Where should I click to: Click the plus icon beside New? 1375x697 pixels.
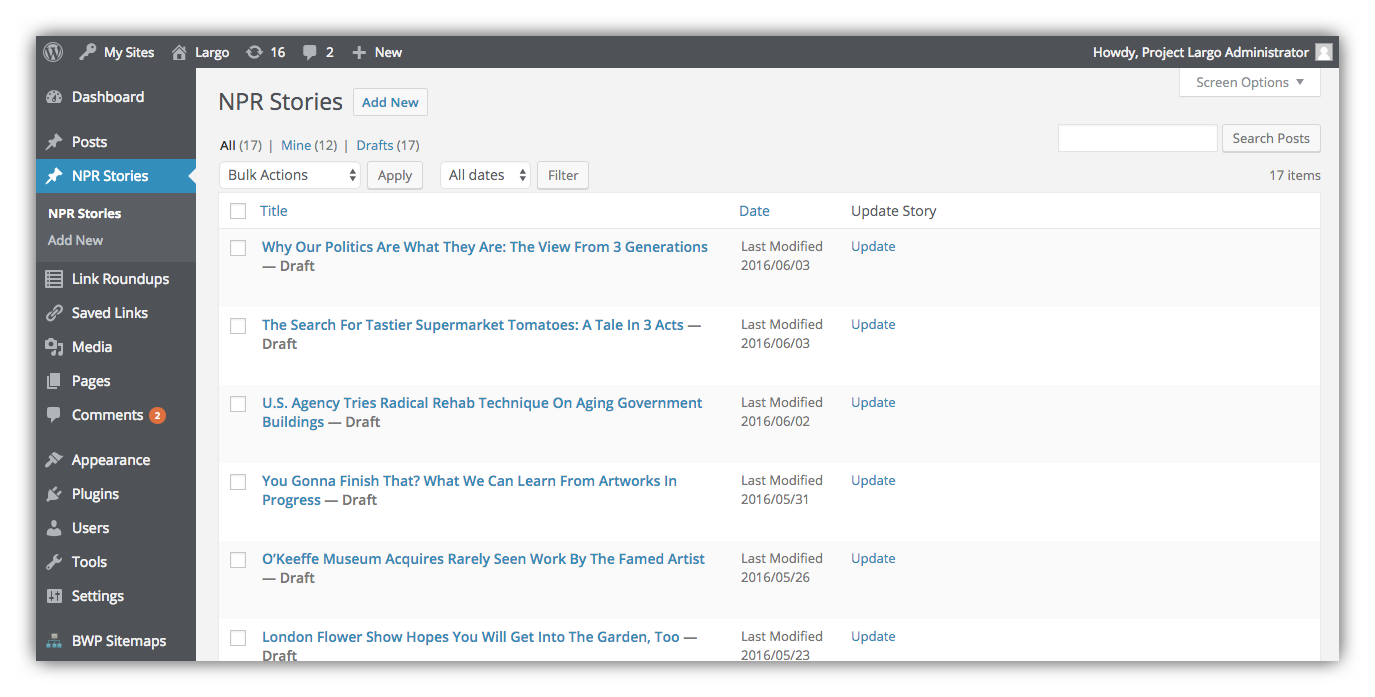pyautogui.click(x=360, y=52)
